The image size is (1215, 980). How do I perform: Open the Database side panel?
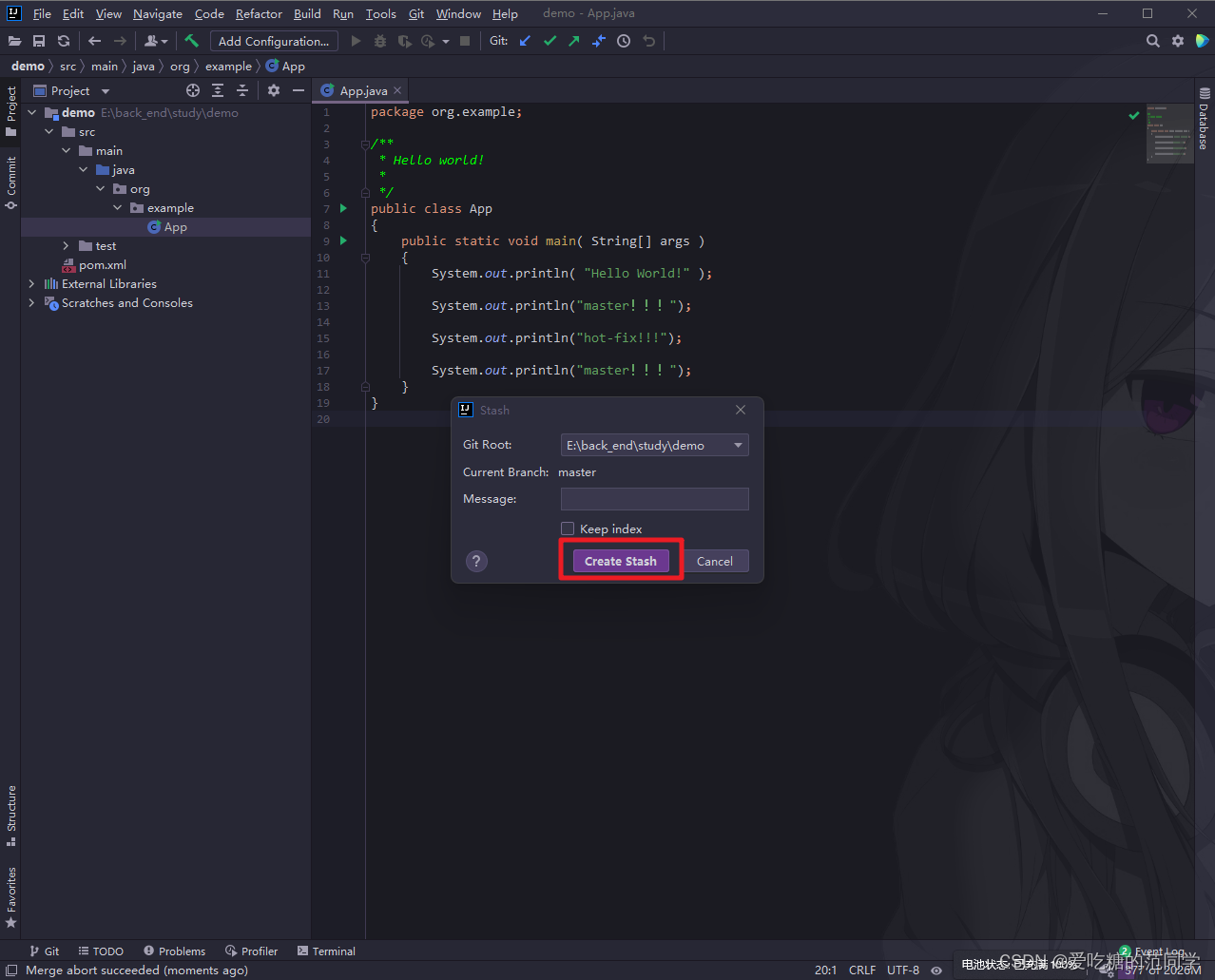click(x=1204, y=118)
